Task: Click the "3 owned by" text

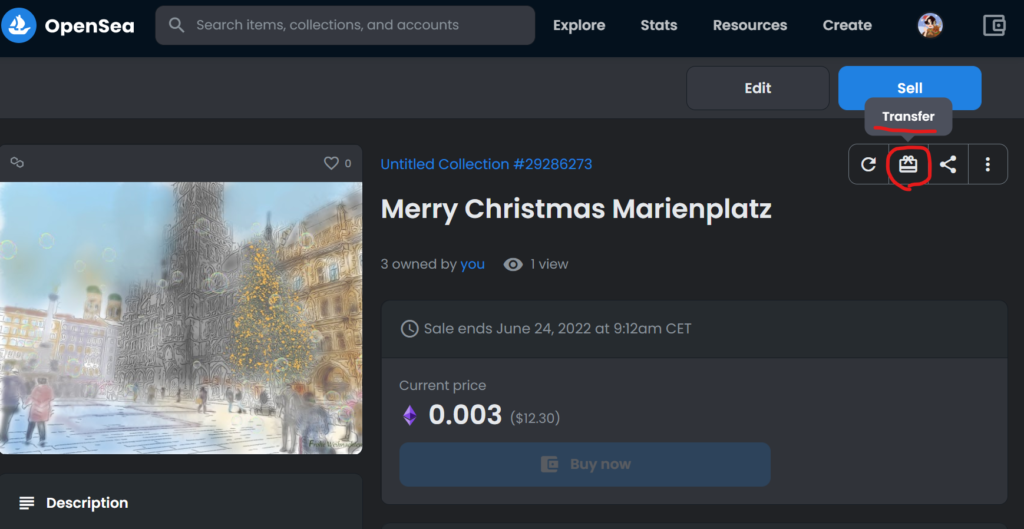Action: coord(419,264)
